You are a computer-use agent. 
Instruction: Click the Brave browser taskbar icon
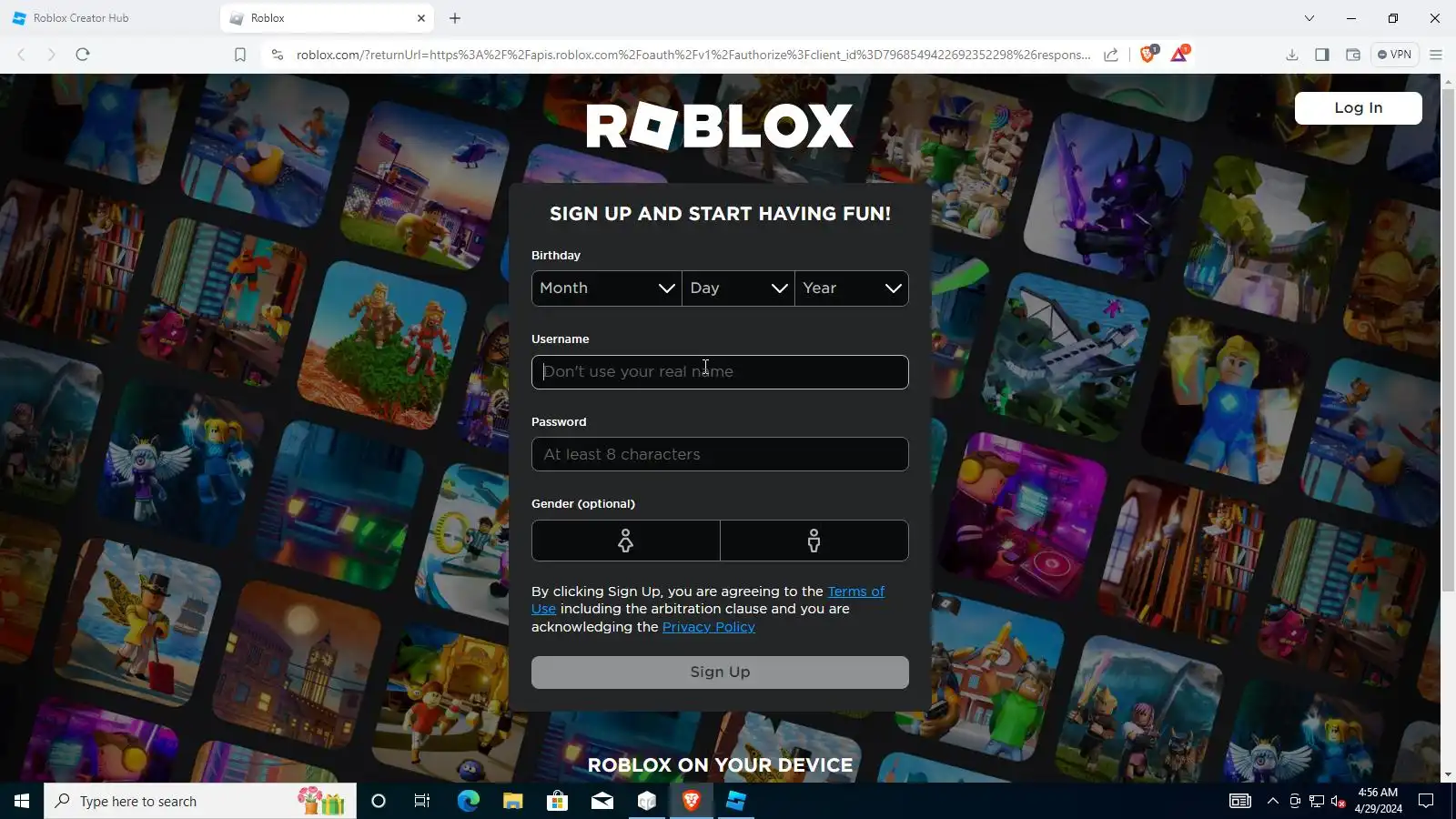click(692, 801)
